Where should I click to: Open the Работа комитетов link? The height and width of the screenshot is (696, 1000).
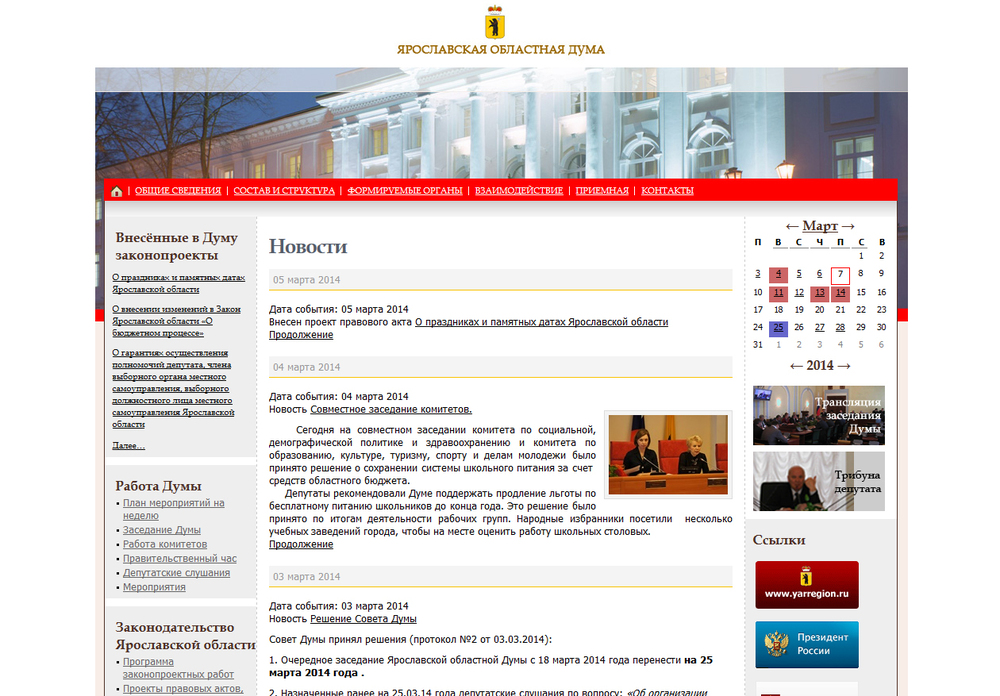tap(165, 544)
